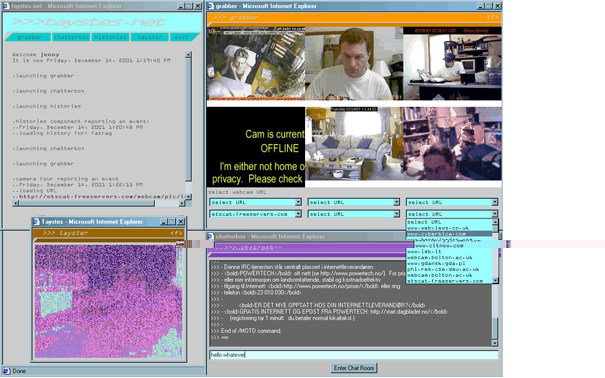Click the purple-tinted webcam thumbnail

click(452, 143)
